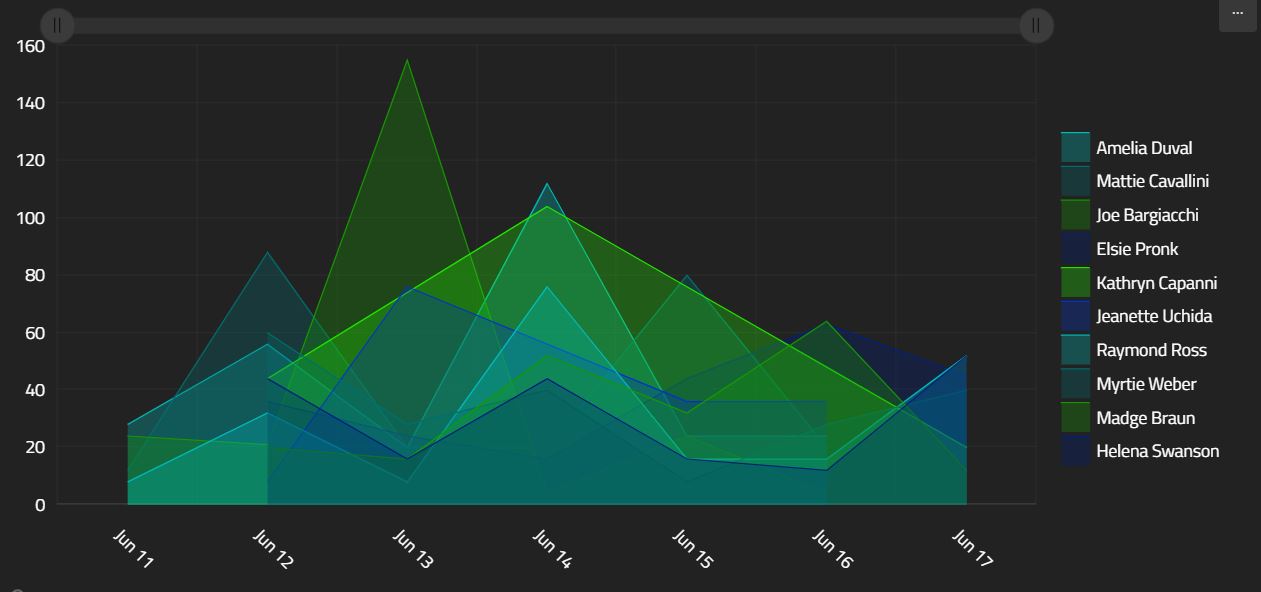
Task: Toggle Helena Swanson legend entry
Action: tap(1157, 451)
